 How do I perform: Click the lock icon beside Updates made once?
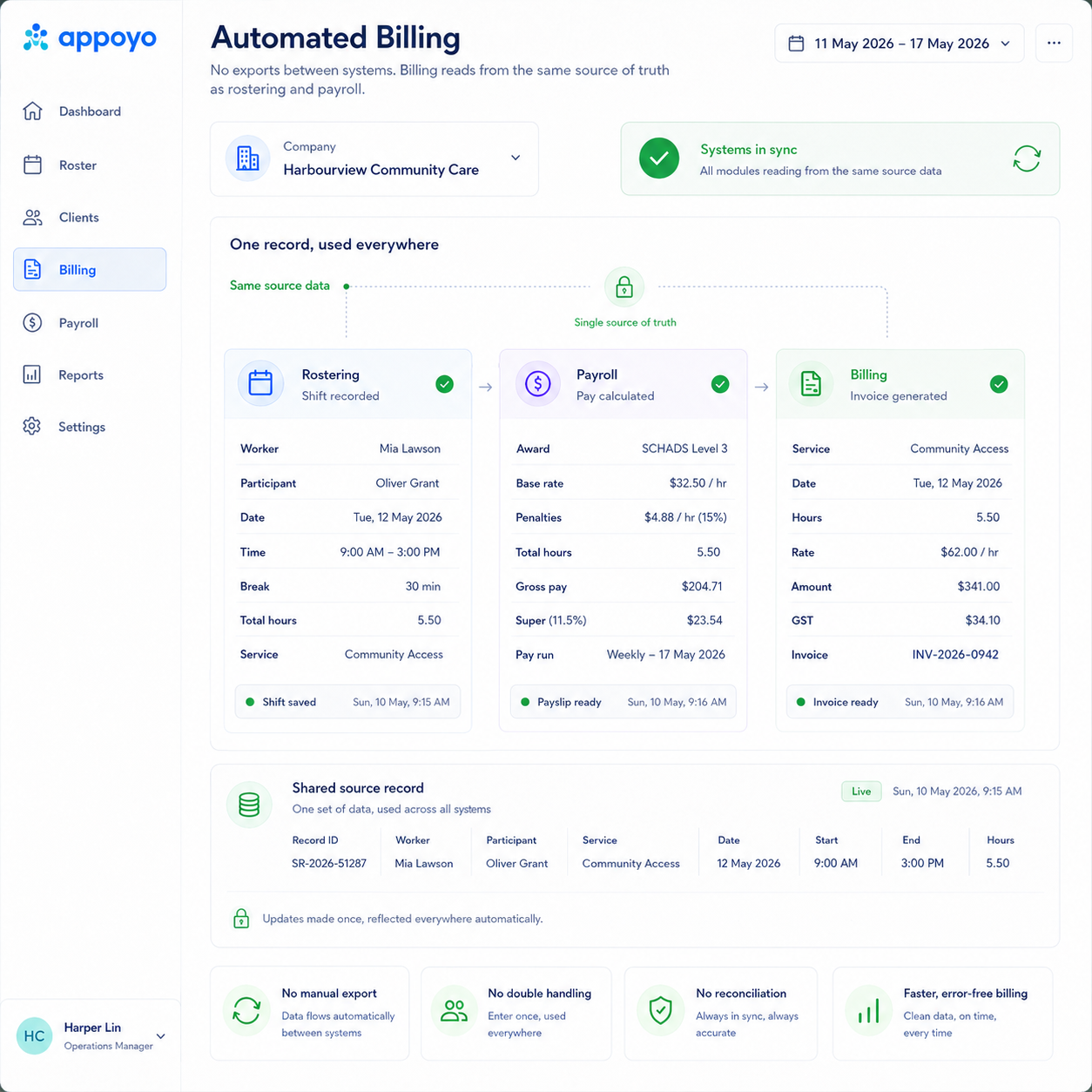(x=241, y=919)
